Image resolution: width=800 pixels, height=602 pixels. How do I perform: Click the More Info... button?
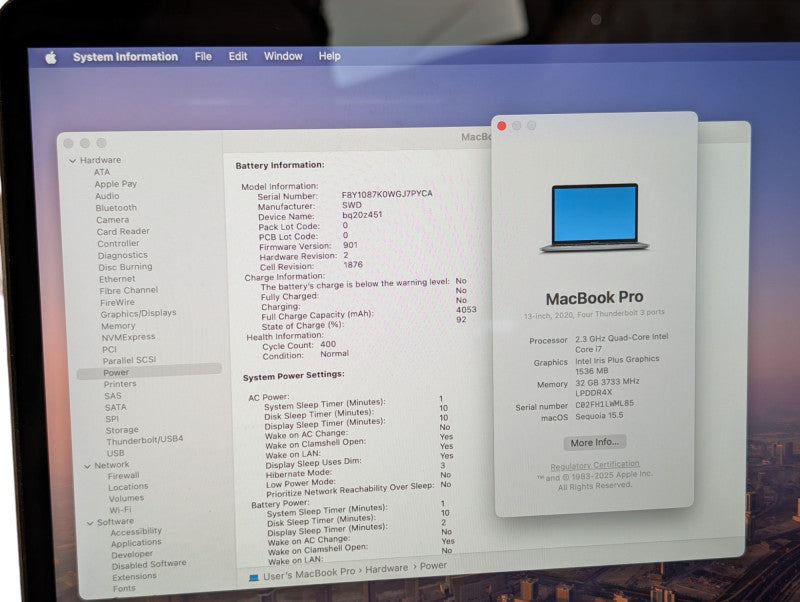click(x=595, y=442)
